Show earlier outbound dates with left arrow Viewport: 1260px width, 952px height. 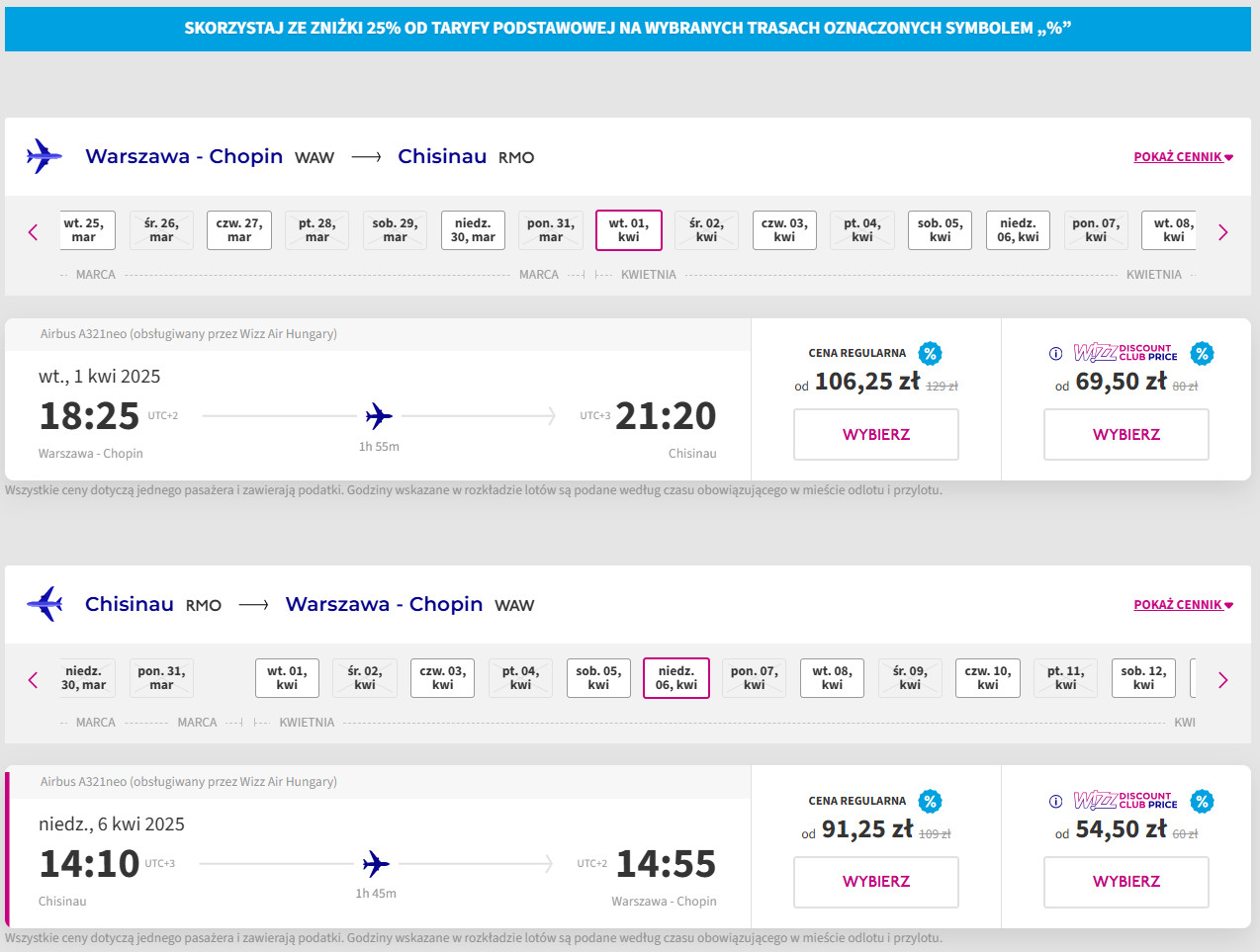click(x=33, y=232)
